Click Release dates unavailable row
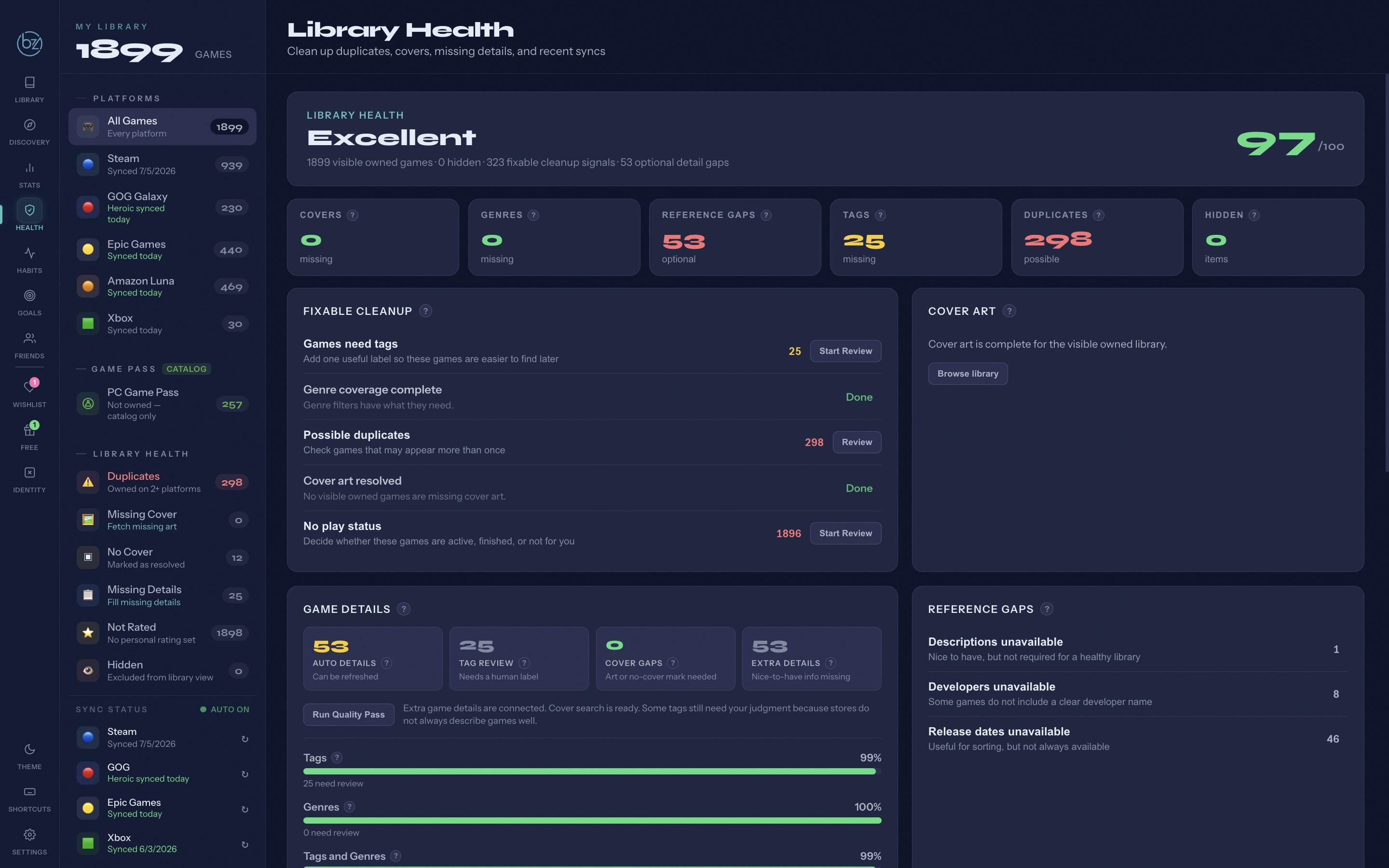Viewport: 1389px width, 868px height. coord(1138,739)
